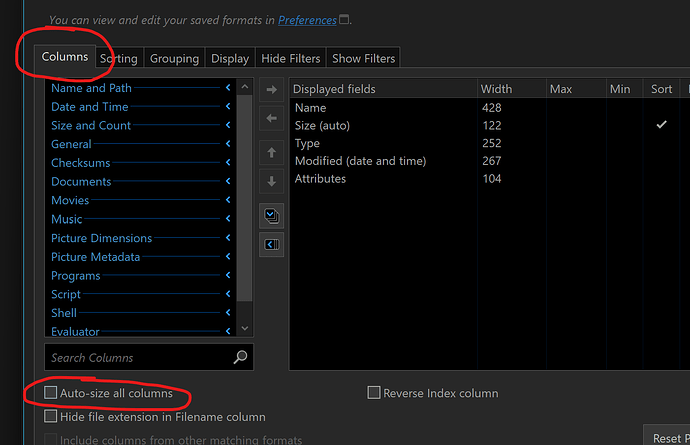The image size is (690, 445).
Task: Toggle Reverse Index column checkbox
Action: pyautogui.click(x=374, y=393)
